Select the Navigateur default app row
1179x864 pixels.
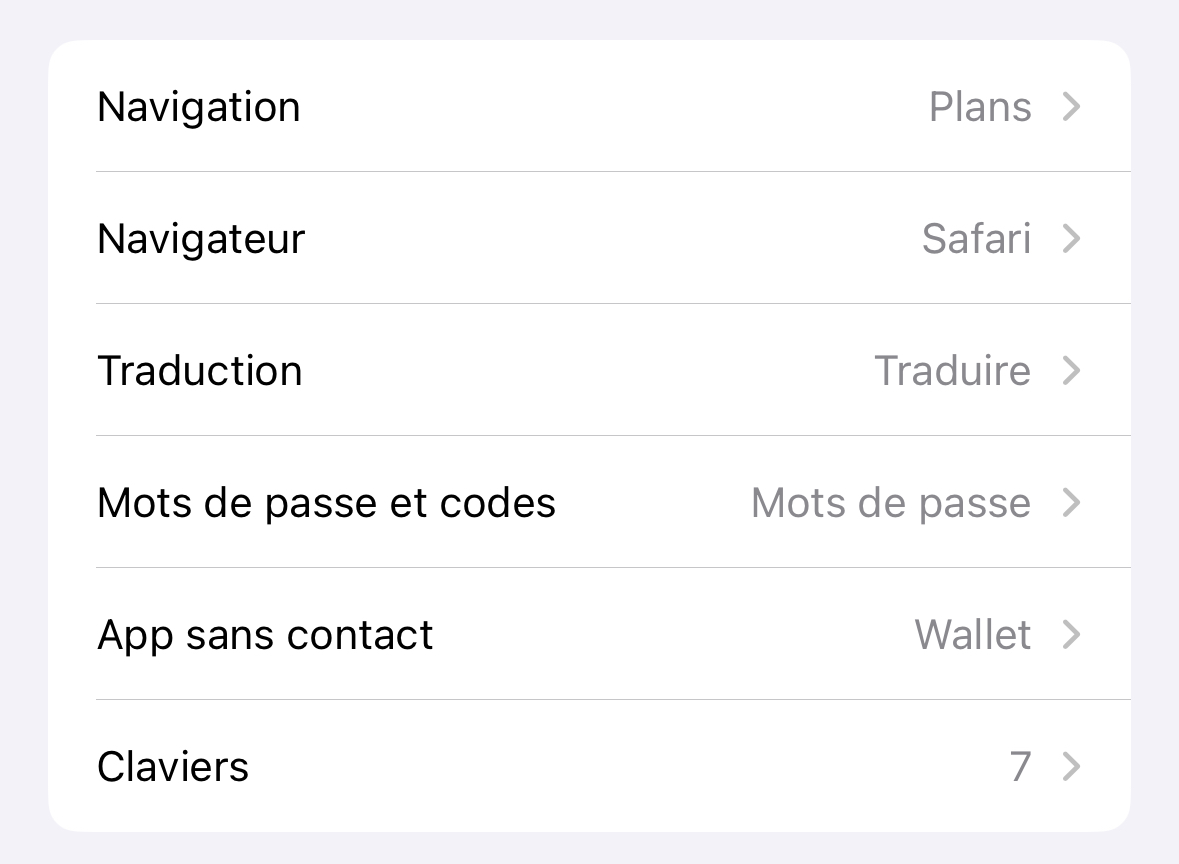point(590,238)
